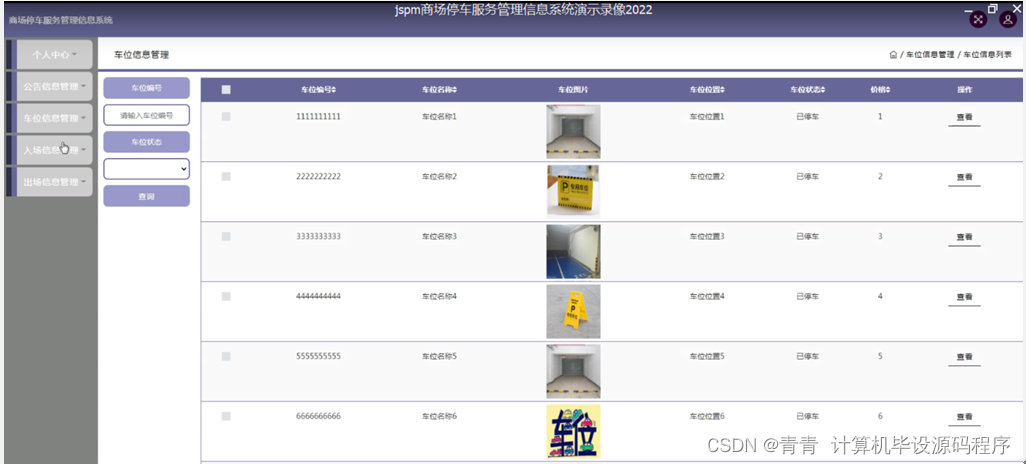The width and height of the screenshot is (1026, 464).
Task: Expand the 车位信息管理 sidebar menu
Action: (x=54, y=118)
